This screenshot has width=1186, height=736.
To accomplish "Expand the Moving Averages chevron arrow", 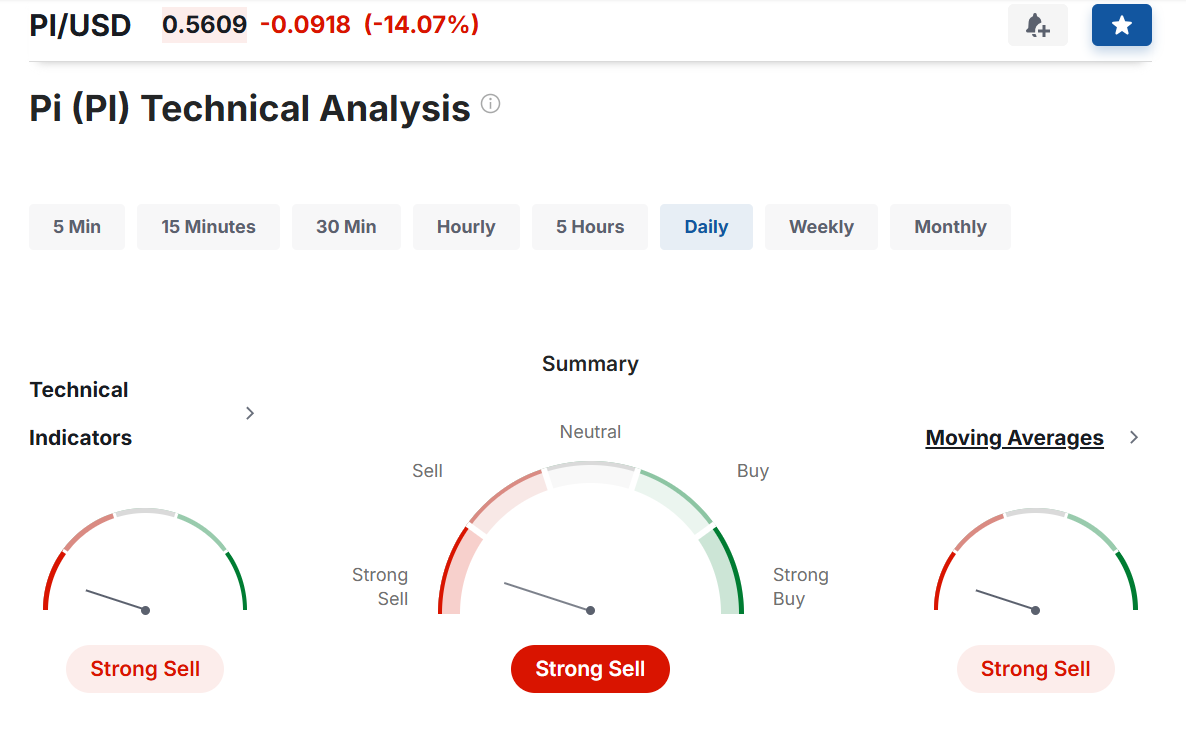I will pyautogui.click(x=1133, y=437).
